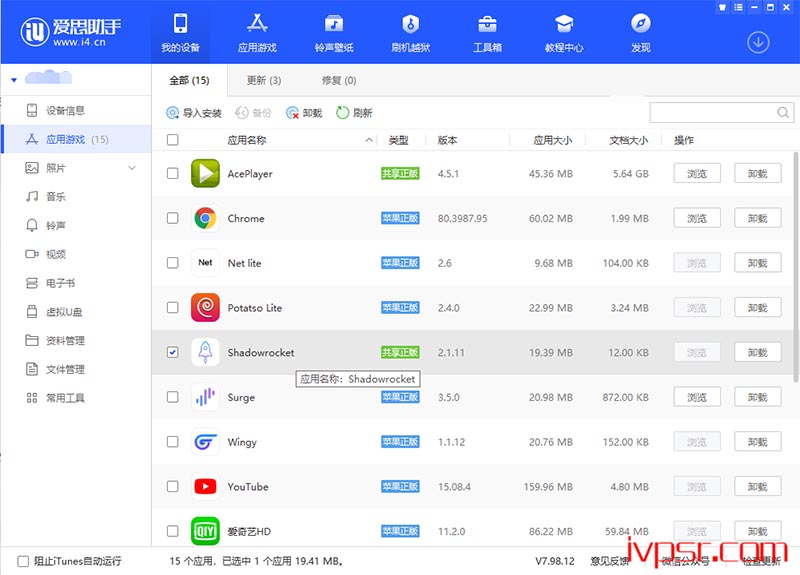Click 刷新 refresh toolbar button

click(354, 113)
